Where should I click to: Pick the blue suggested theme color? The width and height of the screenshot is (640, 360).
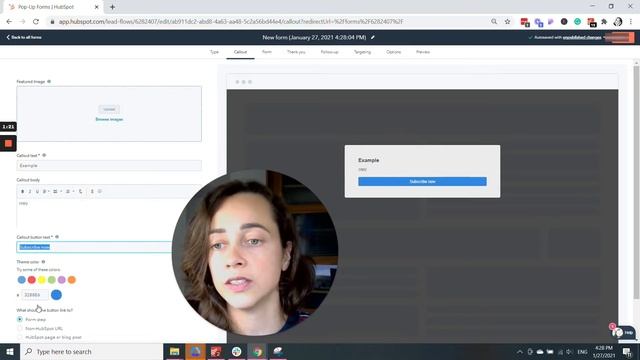[22, 280]
